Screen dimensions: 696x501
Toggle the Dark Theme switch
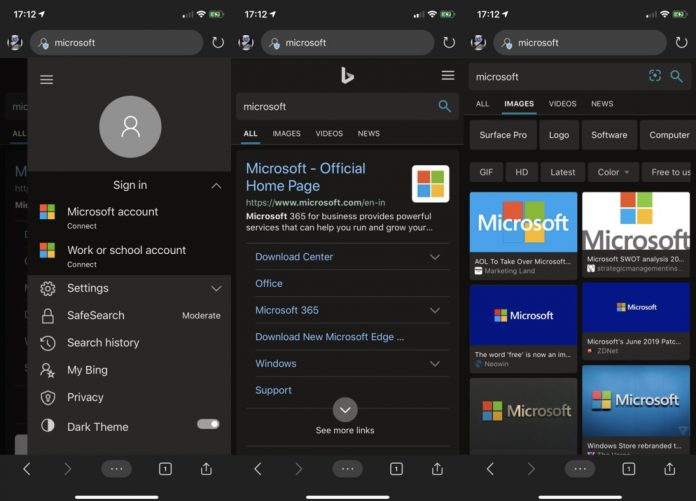[208, 424]
